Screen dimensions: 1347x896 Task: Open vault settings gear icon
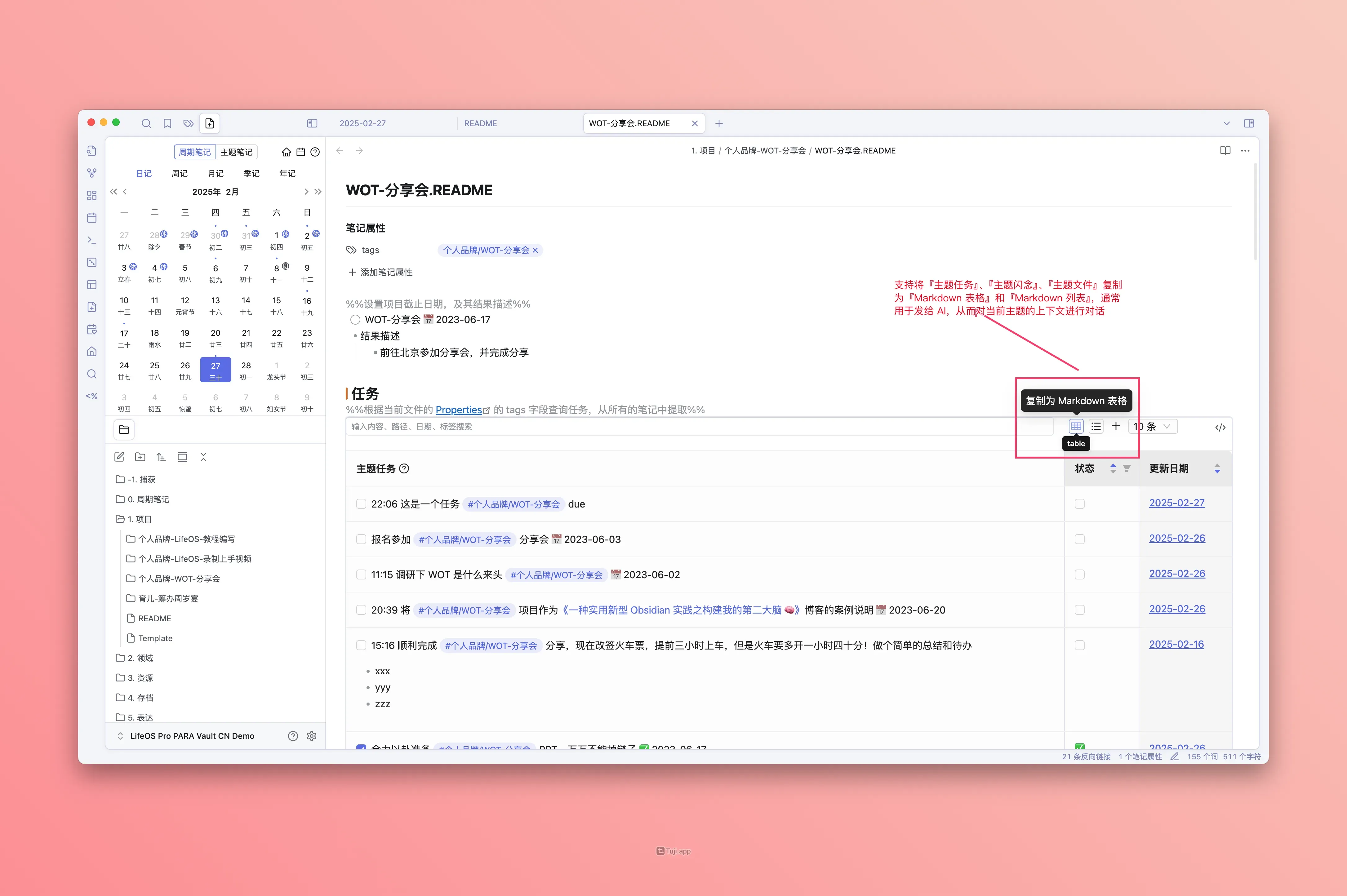pos(311,736)
